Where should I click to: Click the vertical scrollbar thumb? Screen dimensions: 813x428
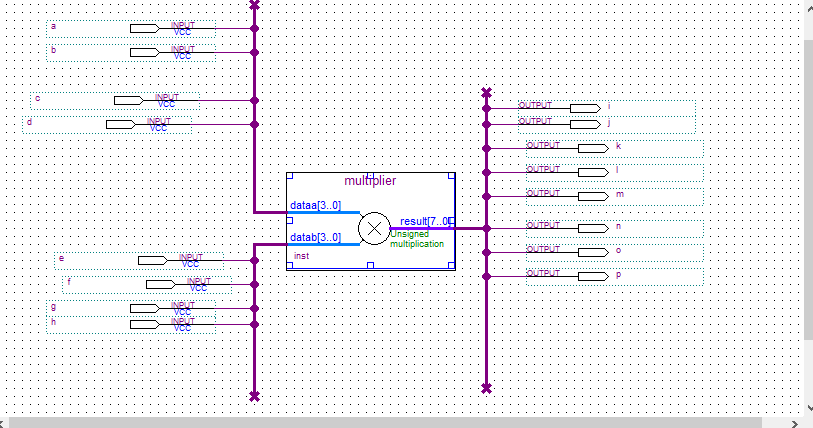(809, 191)
